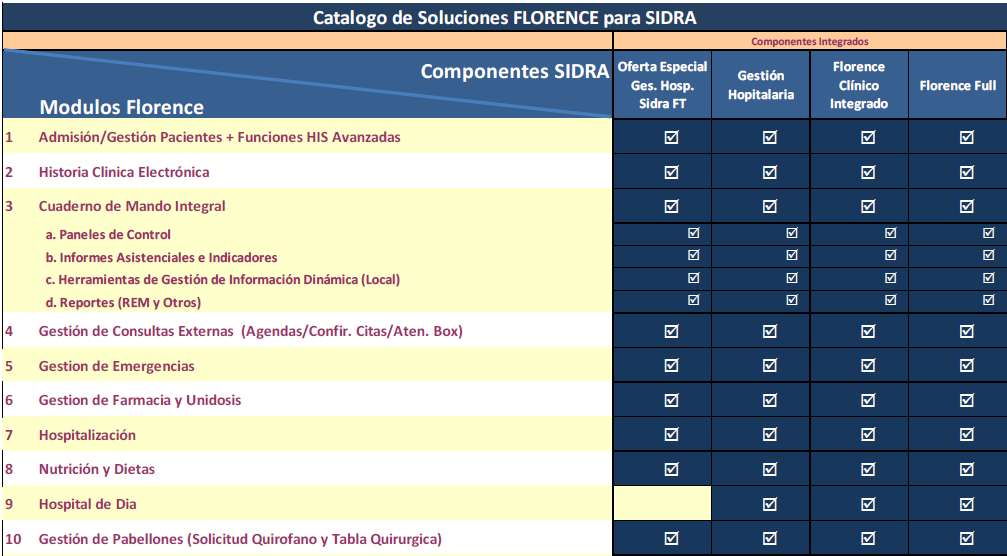Toggle Admisión/Gestión Pacientes checkbox under Oferta Especial
Viewport: 1007px width, 556px height.
point(671,137)
